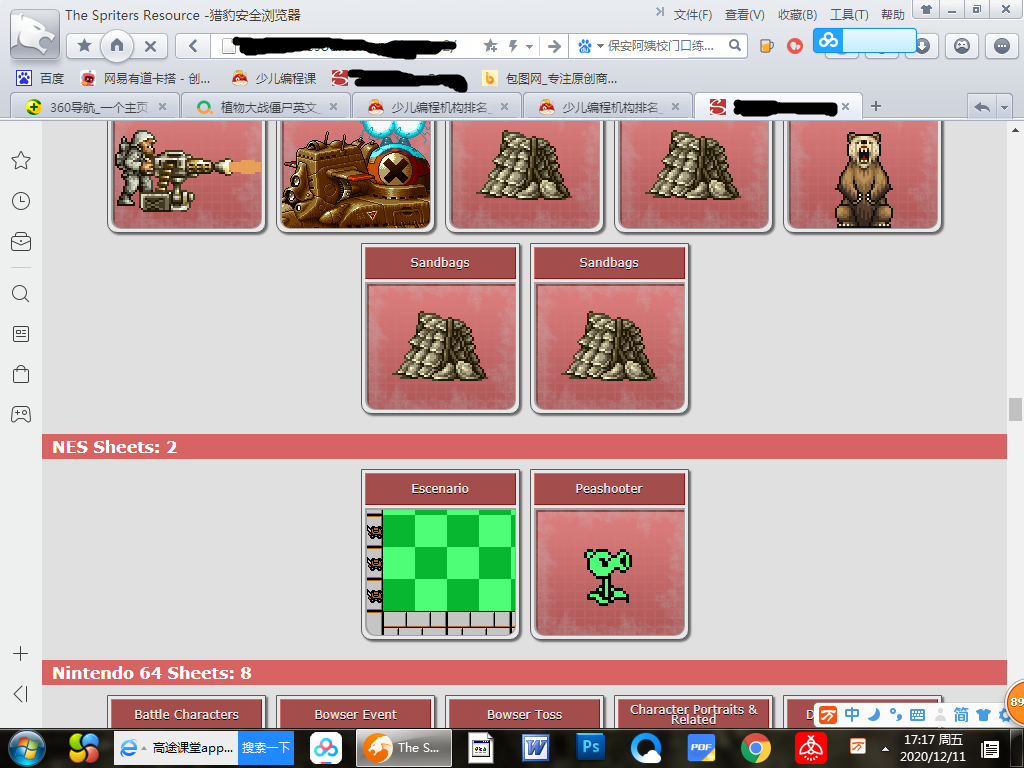This screenshot has height=768, width=1024.
Task: Open the Battle Characters sheet
Action: point(187,713)
